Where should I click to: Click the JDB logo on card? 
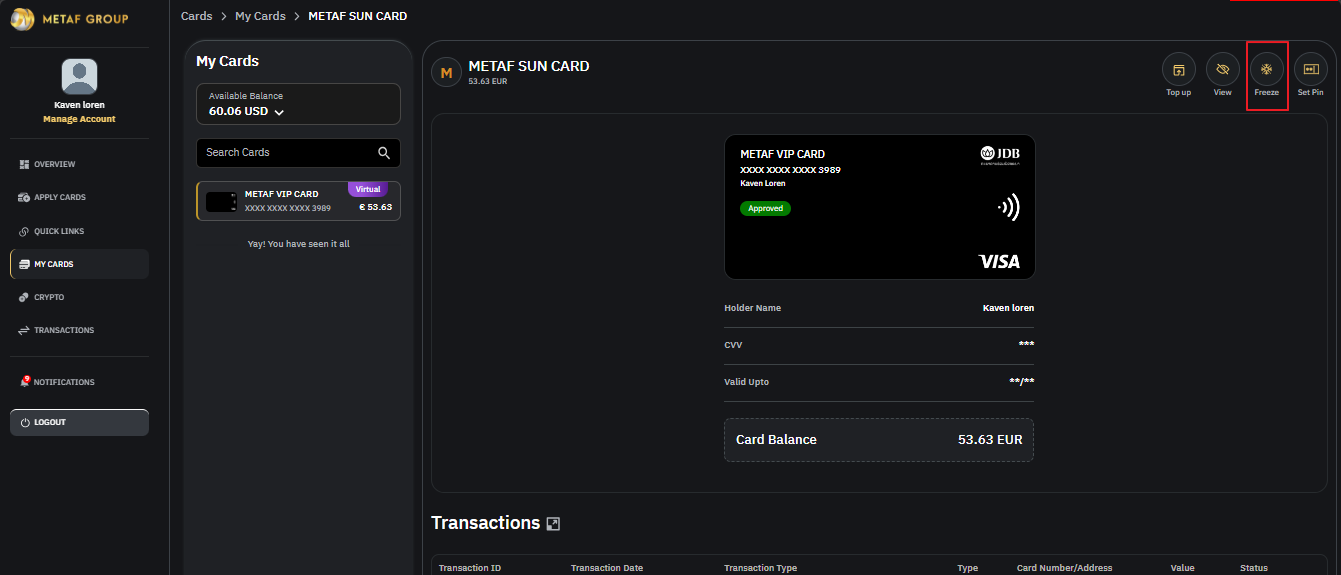[x=1000, y=154]
